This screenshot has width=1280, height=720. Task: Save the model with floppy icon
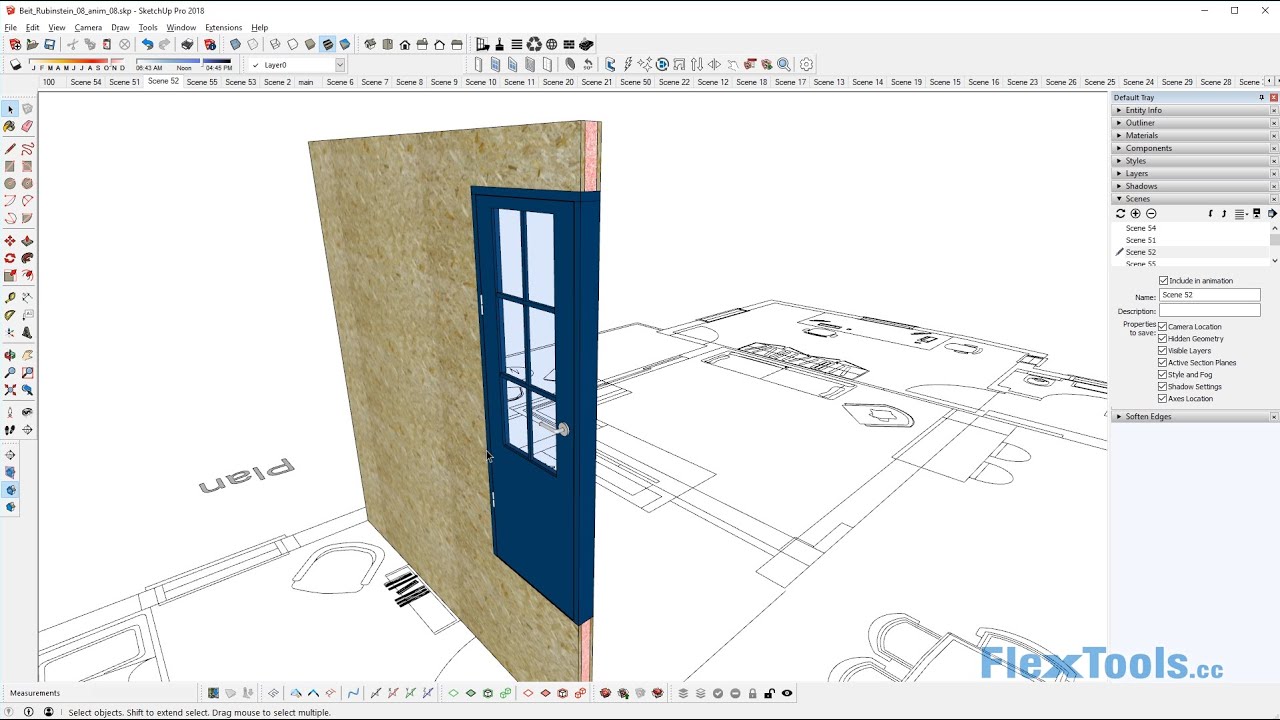click(x=49, y=44)
